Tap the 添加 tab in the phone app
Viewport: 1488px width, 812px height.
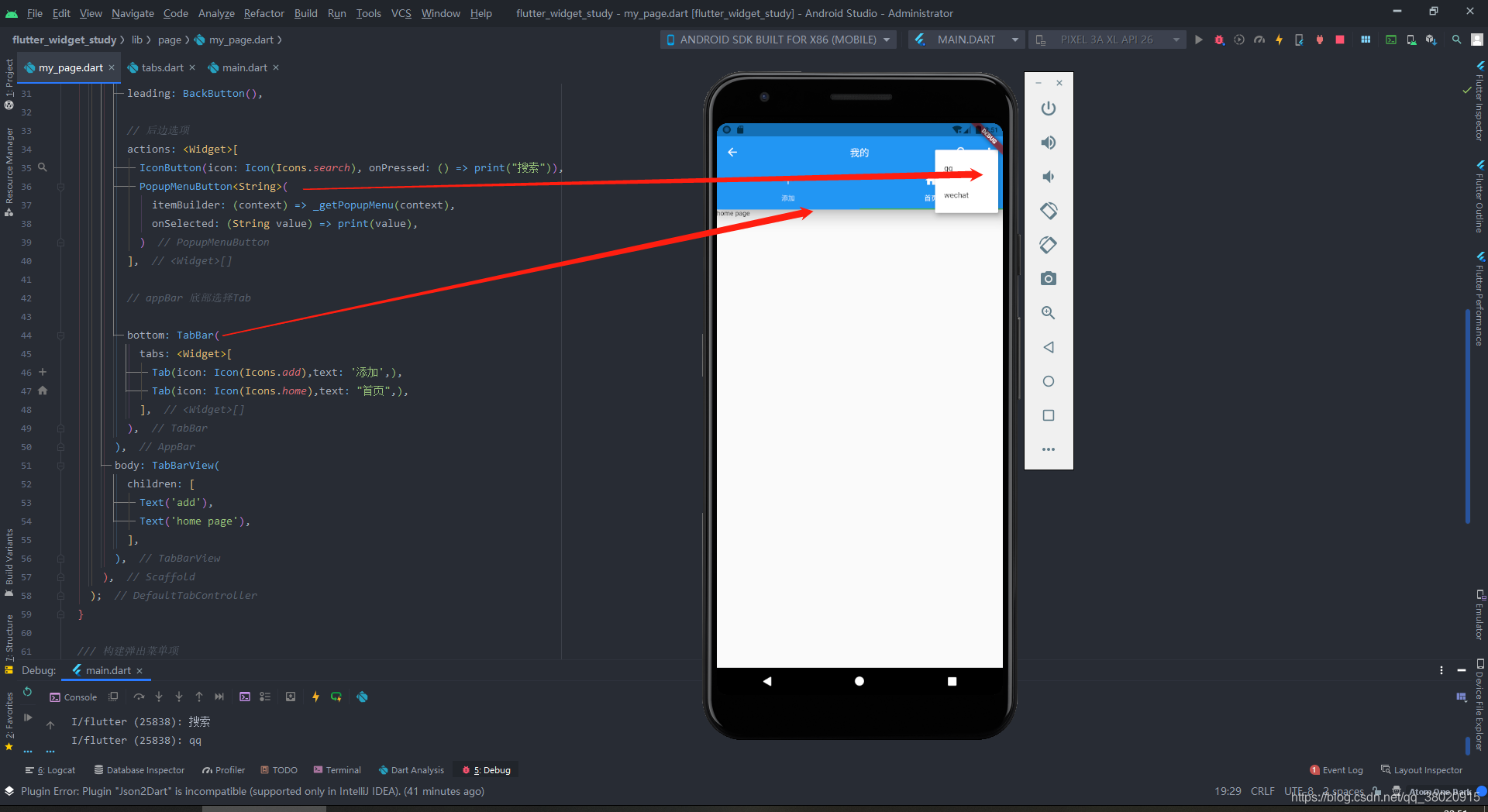788,191
